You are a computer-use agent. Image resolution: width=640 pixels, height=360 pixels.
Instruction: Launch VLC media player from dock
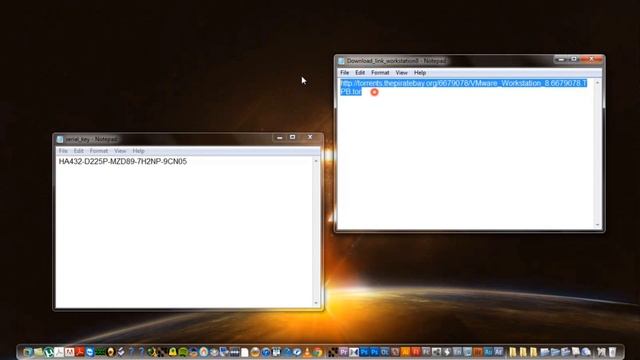click(x=307, y=351)
